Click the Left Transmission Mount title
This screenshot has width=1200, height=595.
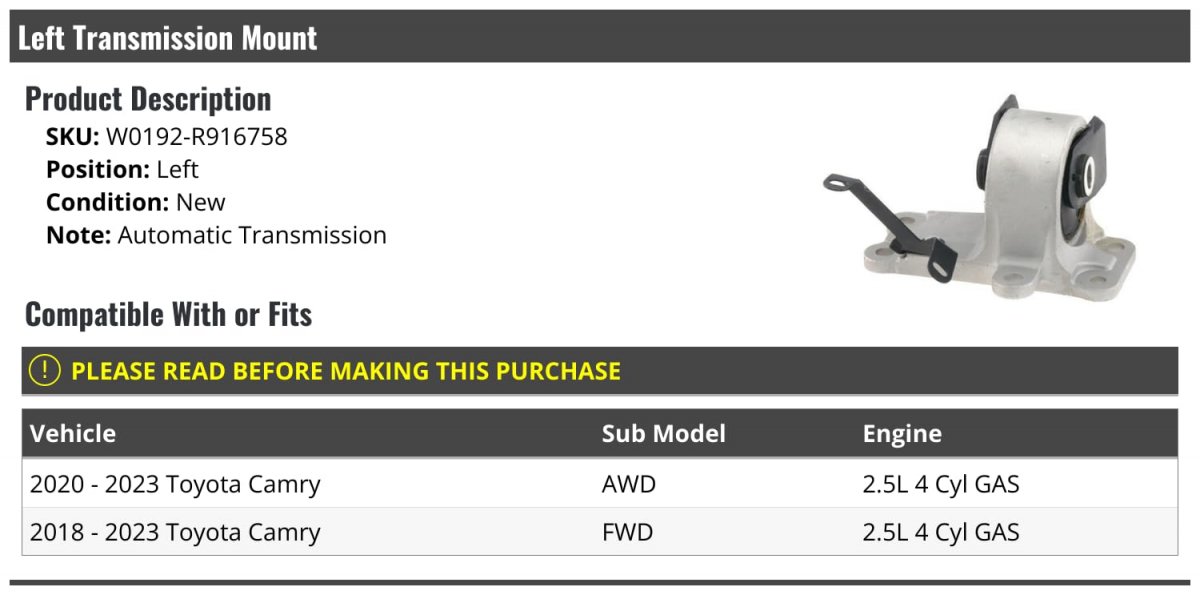tap(167, 38)
